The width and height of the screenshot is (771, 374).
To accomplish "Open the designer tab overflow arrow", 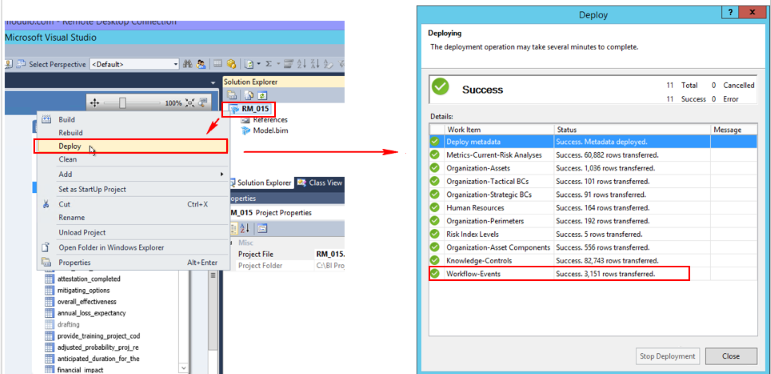I will pos(213,83).
